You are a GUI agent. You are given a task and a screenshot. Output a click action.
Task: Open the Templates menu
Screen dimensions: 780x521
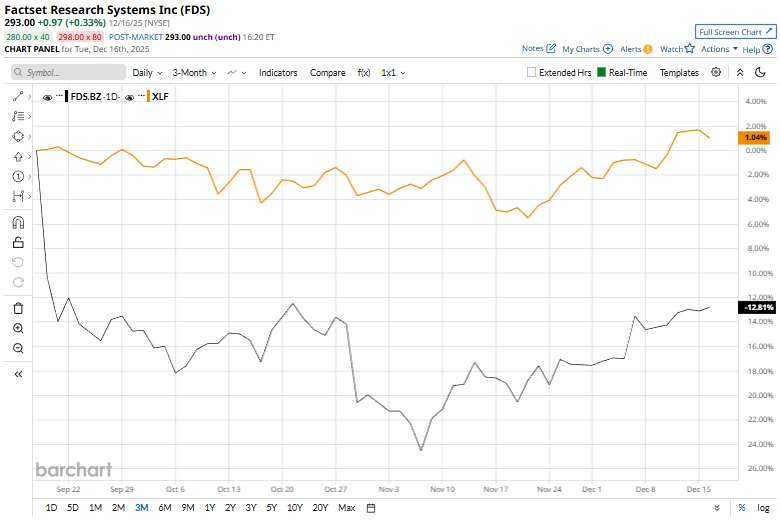679,73
